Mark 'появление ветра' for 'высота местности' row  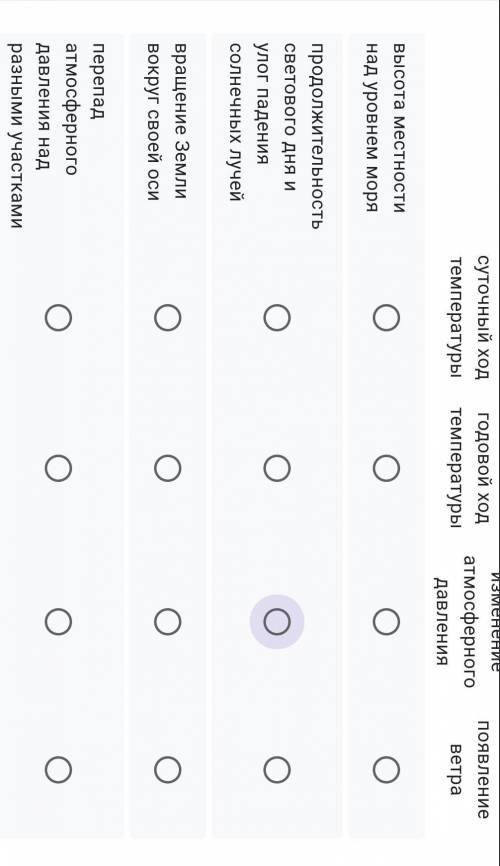pyautogui.click(x=386, y=769)
